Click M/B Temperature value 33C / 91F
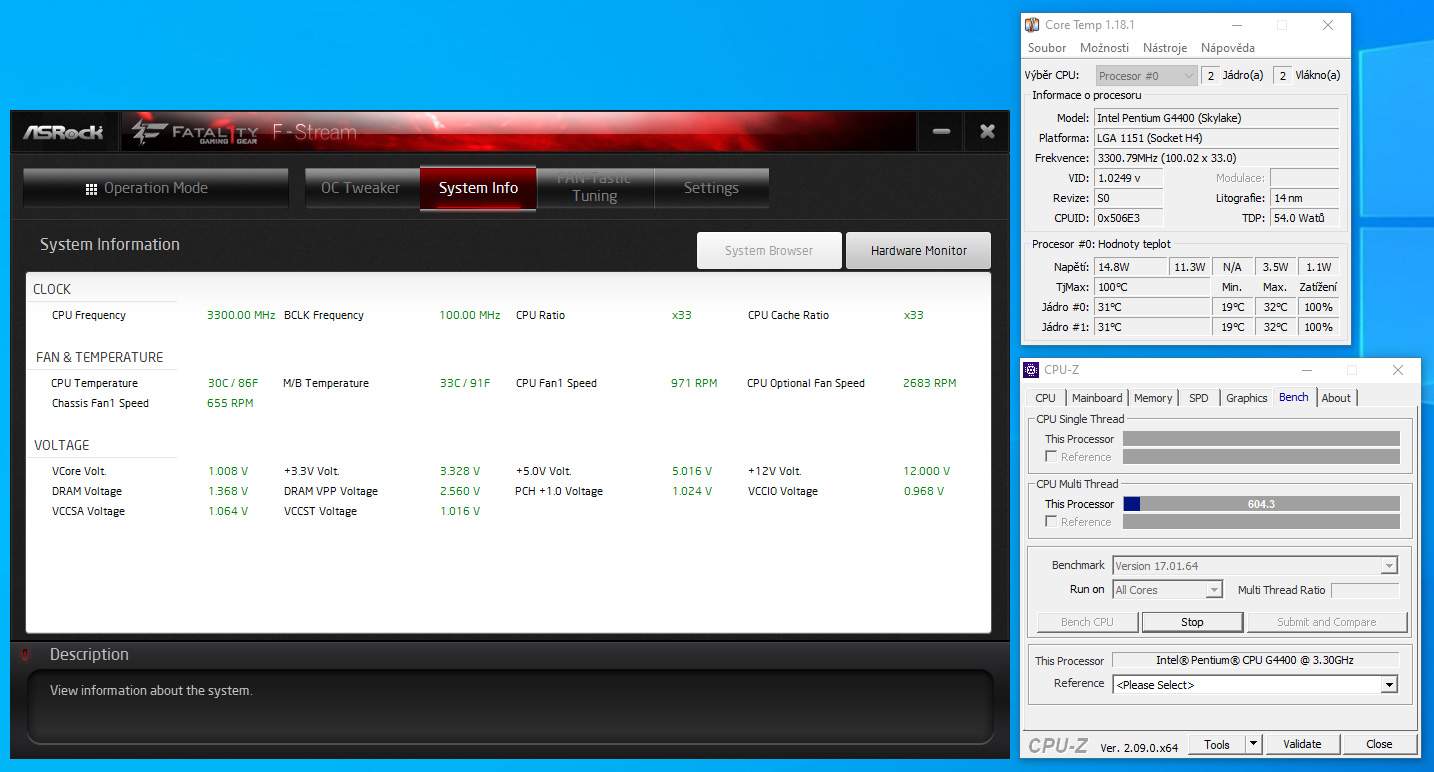The image size is (1434, 772). coord(465,383)
